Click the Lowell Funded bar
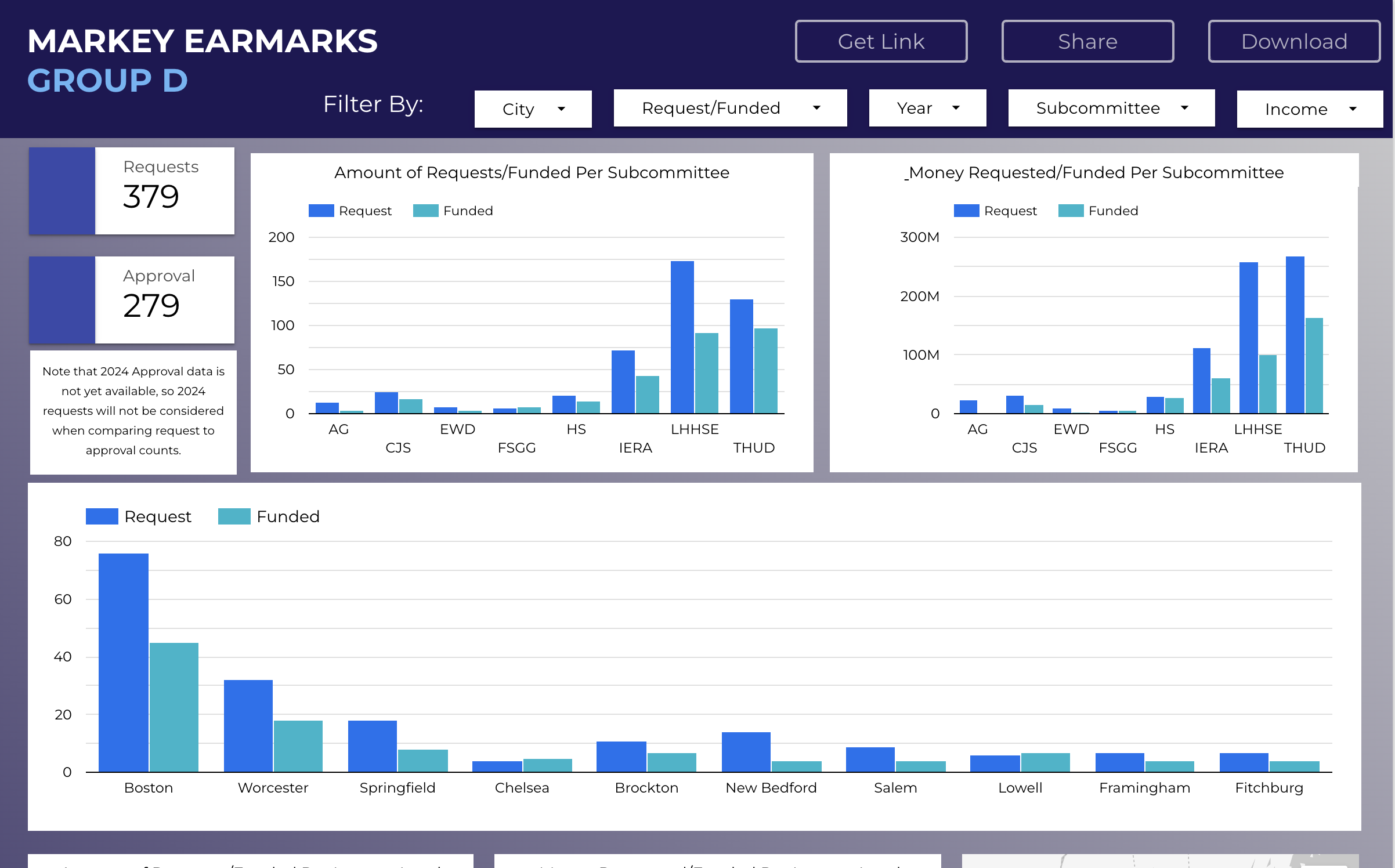The image size is (1395, 868). [1046, 762]
